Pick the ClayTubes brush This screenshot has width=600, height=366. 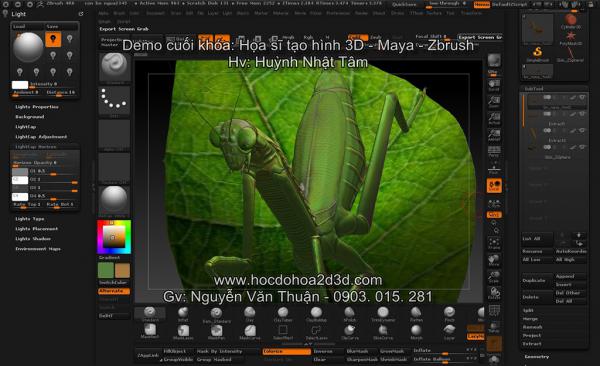(283, 314)
